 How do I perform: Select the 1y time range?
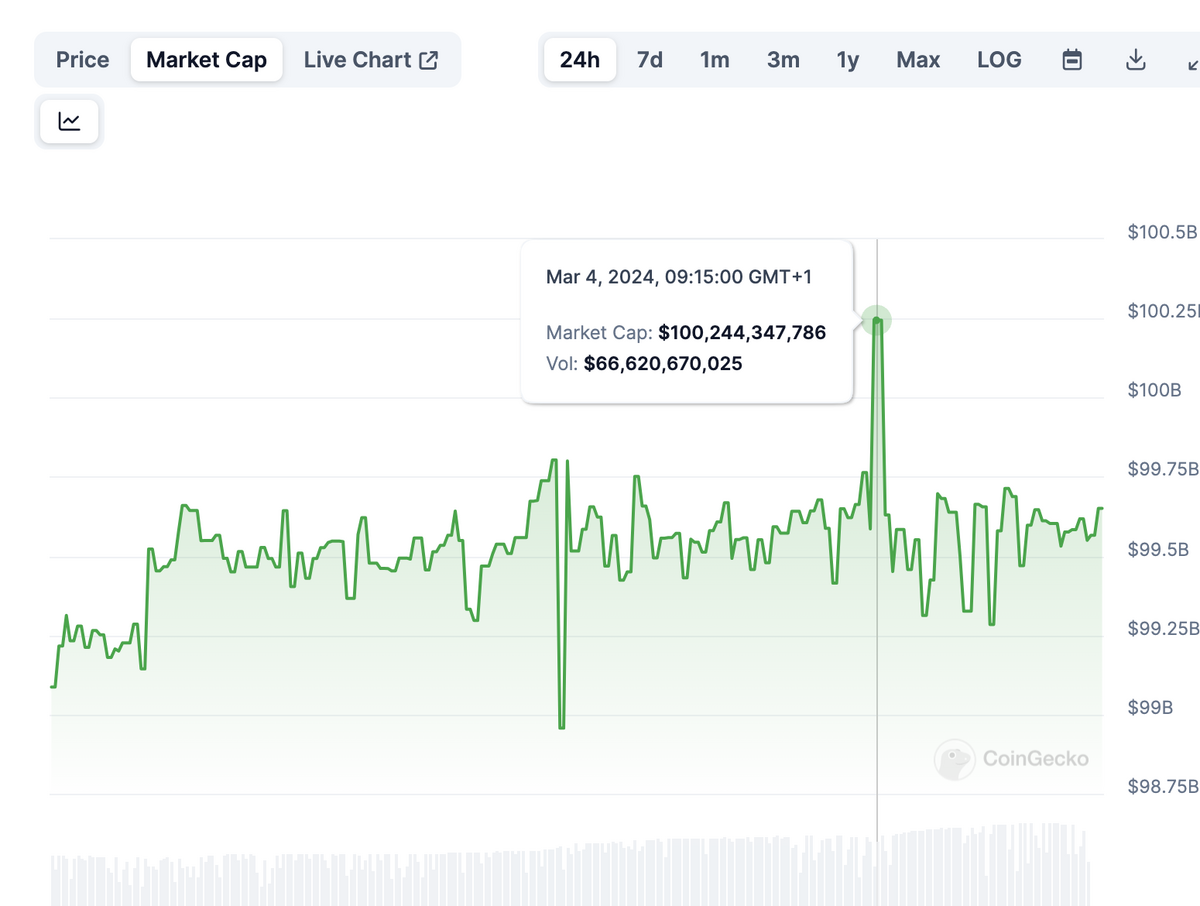coord(848,60)
